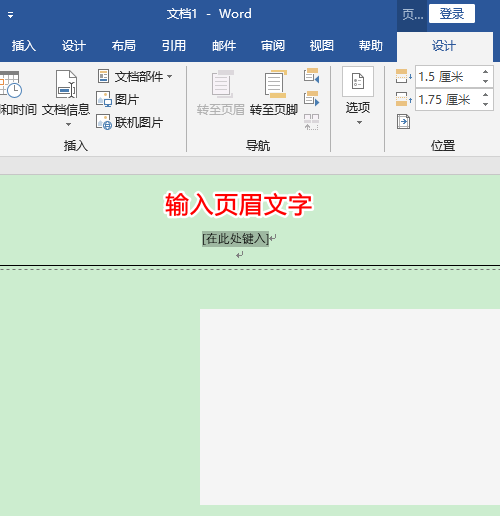Click the 文档信息 document icon
500x516 pixels.
[66, 84]
